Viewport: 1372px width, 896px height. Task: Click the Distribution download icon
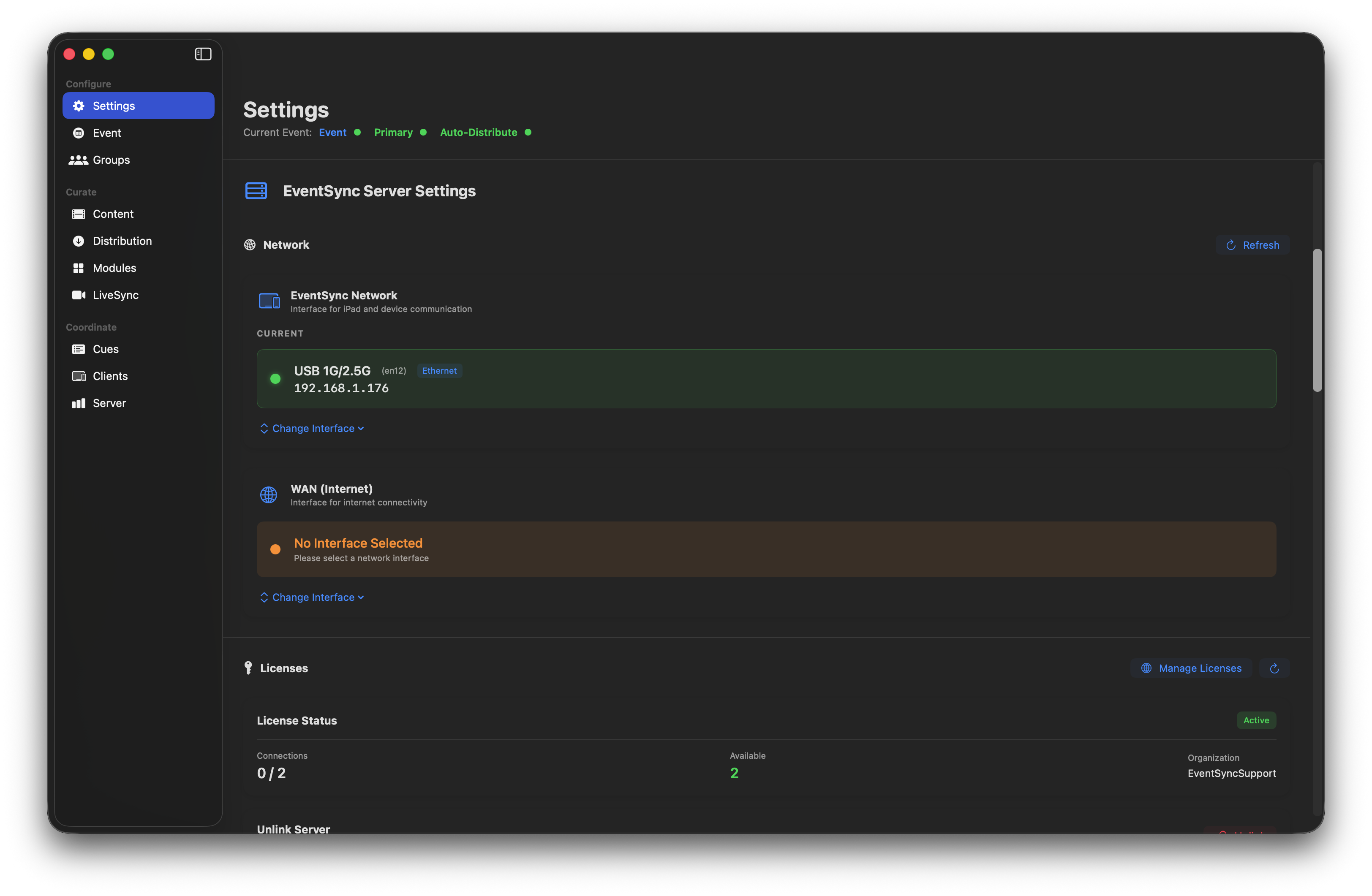(79, 241)
